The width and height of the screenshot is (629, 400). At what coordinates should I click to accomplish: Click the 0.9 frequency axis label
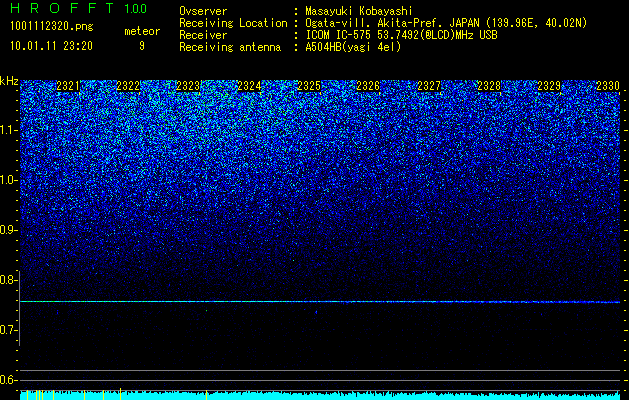[8, 230]
